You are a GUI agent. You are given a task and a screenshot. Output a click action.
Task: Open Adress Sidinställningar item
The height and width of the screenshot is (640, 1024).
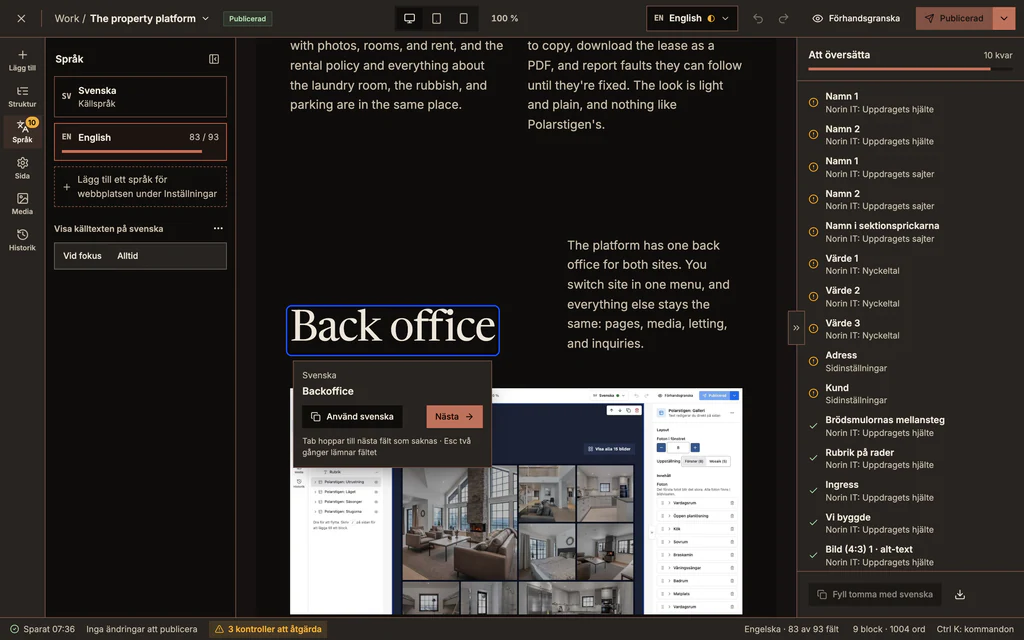click(910, 361)
